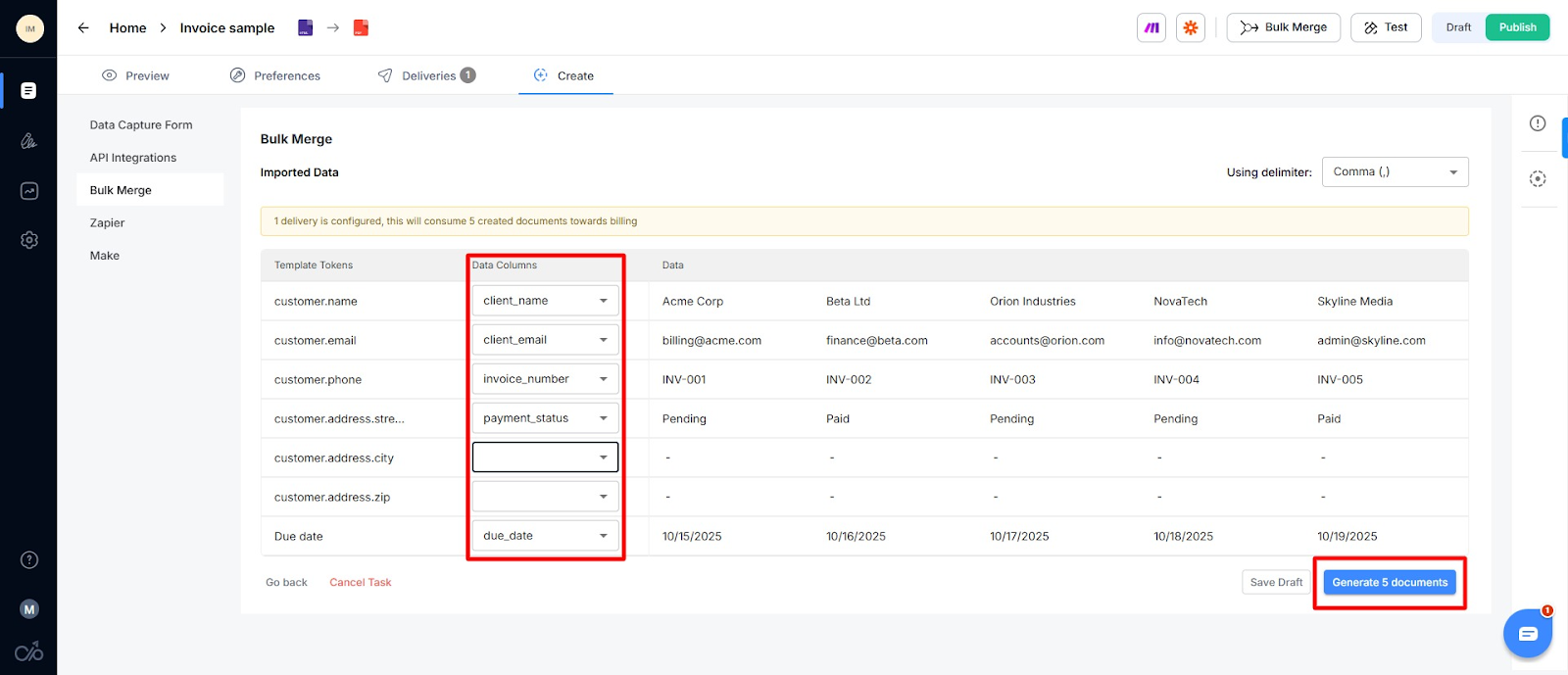Click the M profile badge in sidebar
Image resolution: width=1568 pixels, height=675 pixels.
29,609
